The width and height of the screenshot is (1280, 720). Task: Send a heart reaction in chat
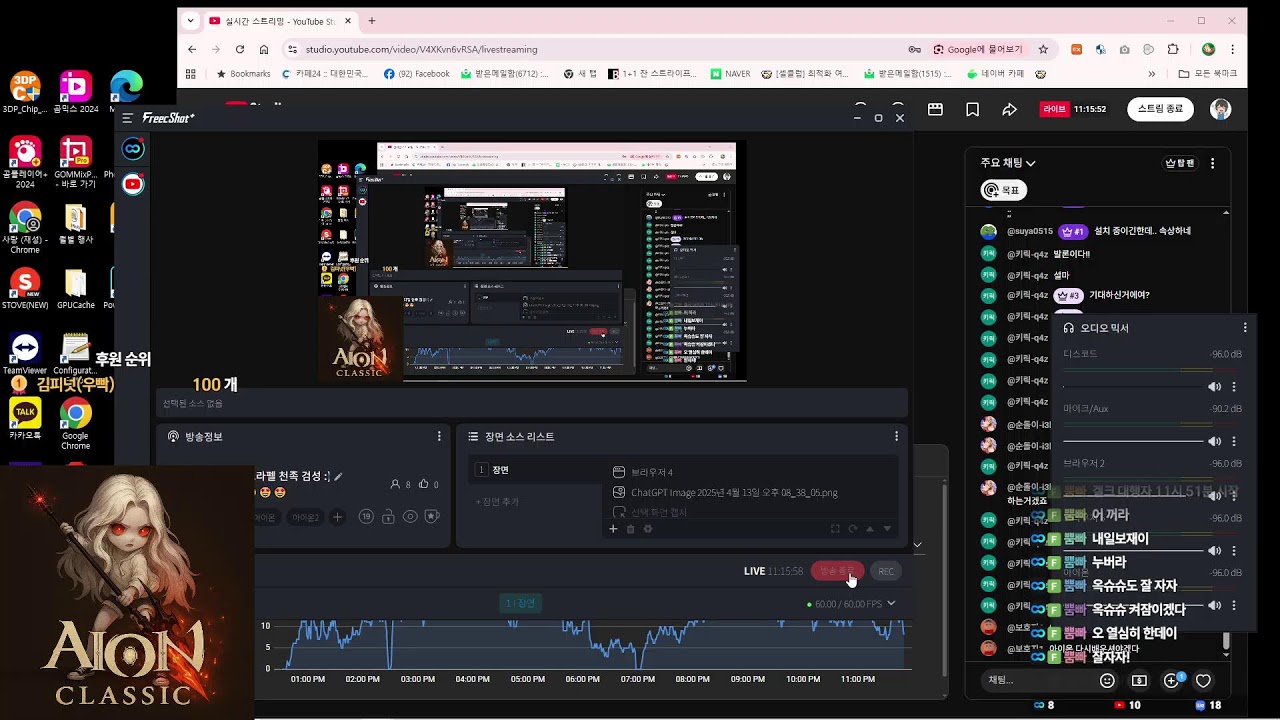(x=1204, y=681)
